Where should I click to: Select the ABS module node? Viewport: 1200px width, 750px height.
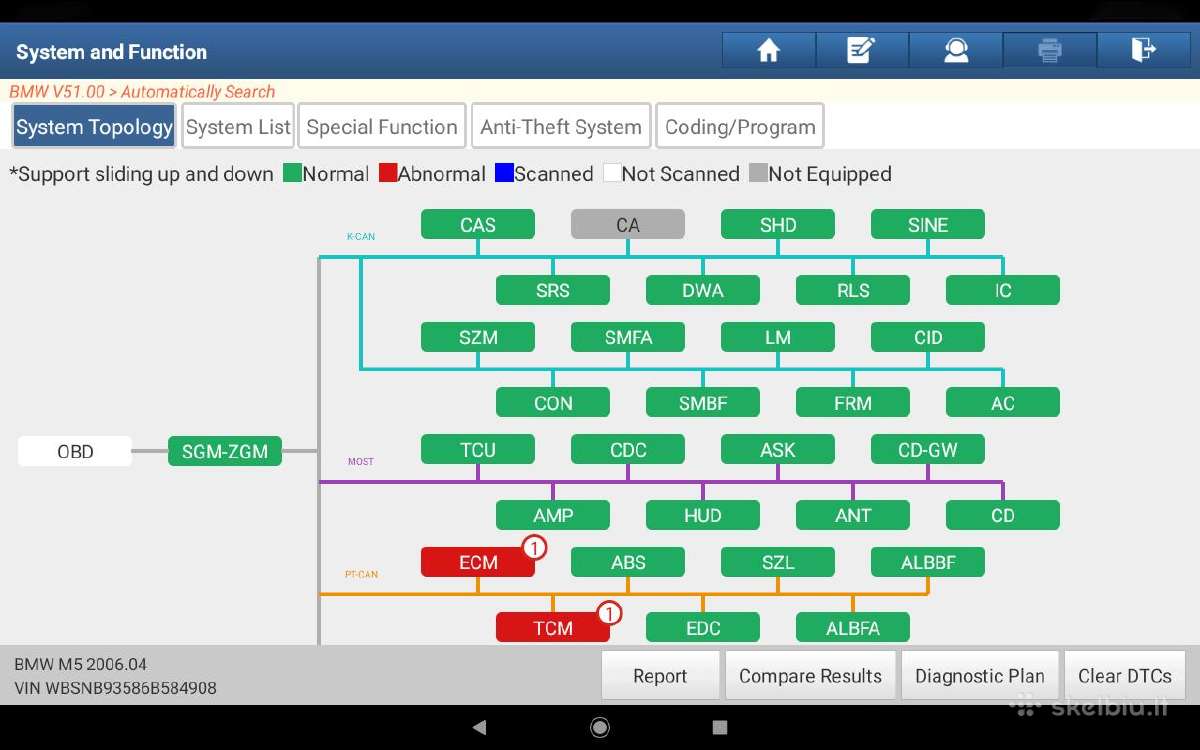click(x=628, y=562)
